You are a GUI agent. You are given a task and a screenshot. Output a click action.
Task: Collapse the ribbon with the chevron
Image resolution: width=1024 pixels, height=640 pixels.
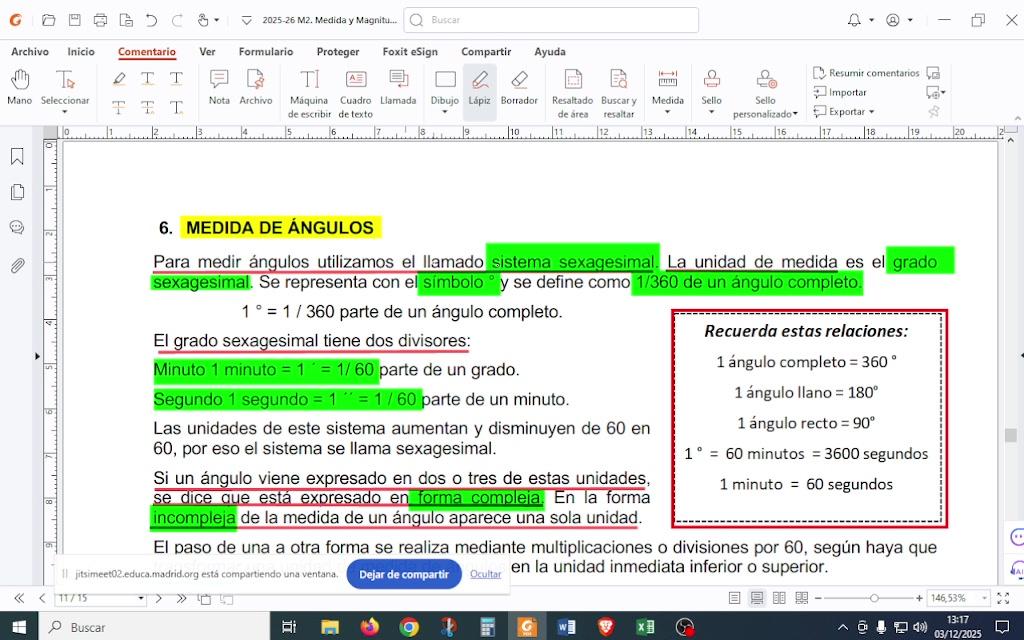coord(1017,118)
